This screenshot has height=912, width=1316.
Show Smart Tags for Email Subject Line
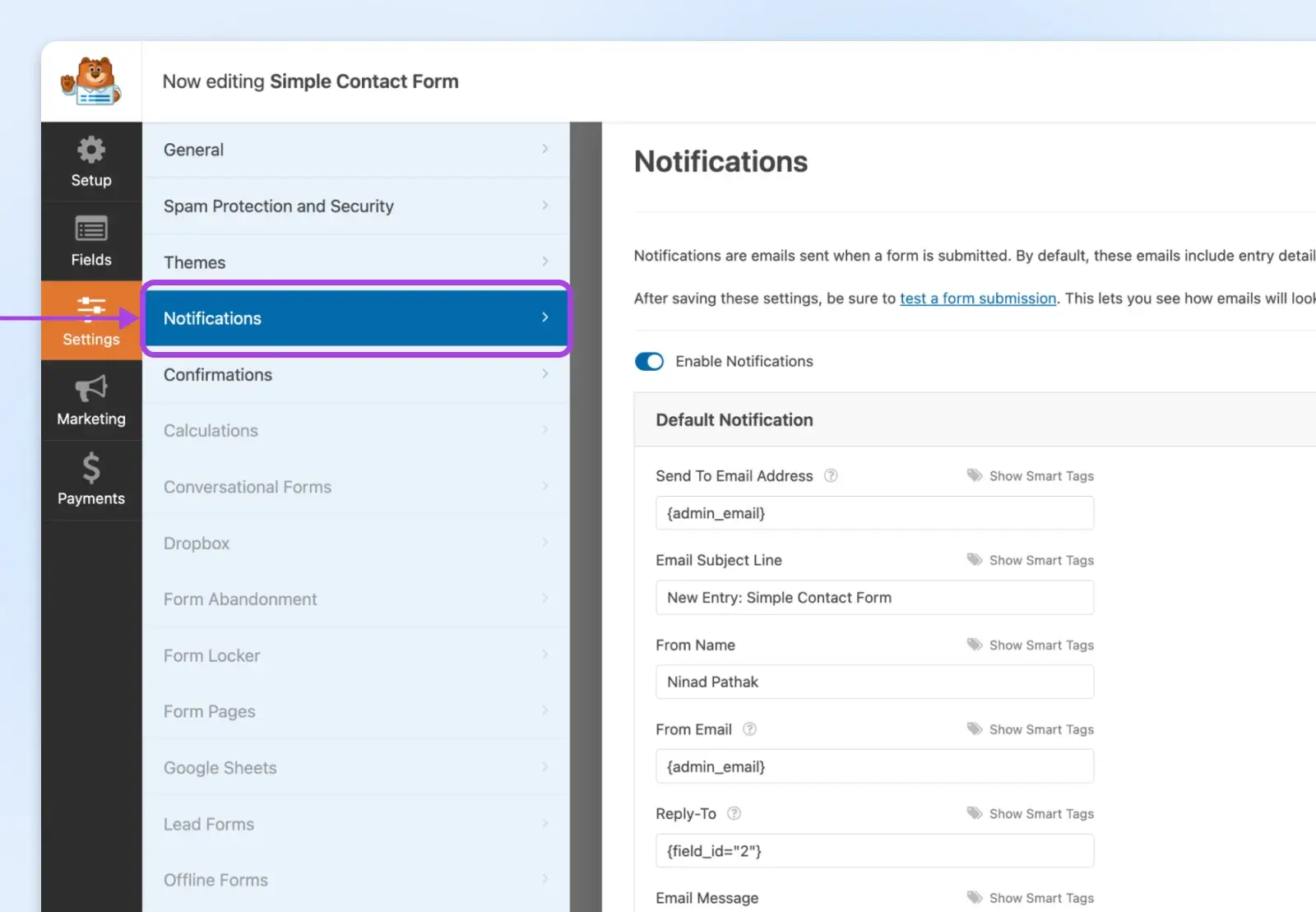pyautogui.click(x=1031, y=561)
